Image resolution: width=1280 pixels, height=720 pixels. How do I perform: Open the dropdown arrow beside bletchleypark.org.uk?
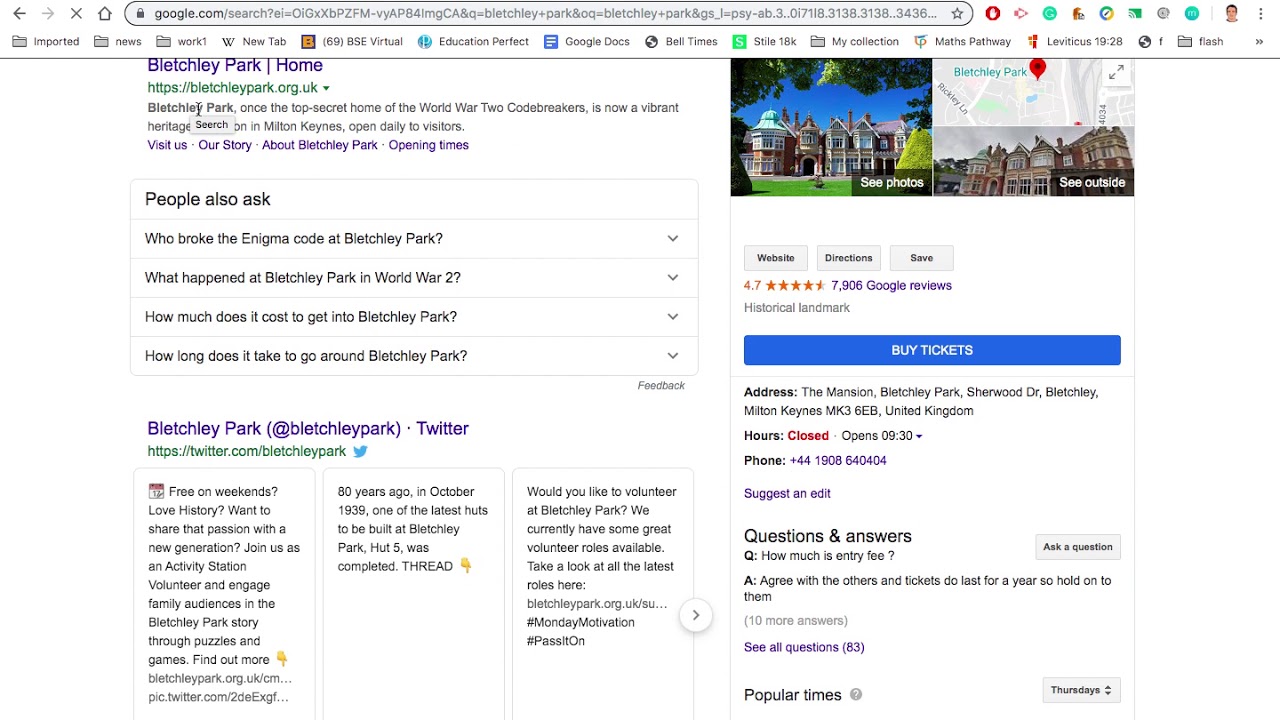click(x=326, y=88)
